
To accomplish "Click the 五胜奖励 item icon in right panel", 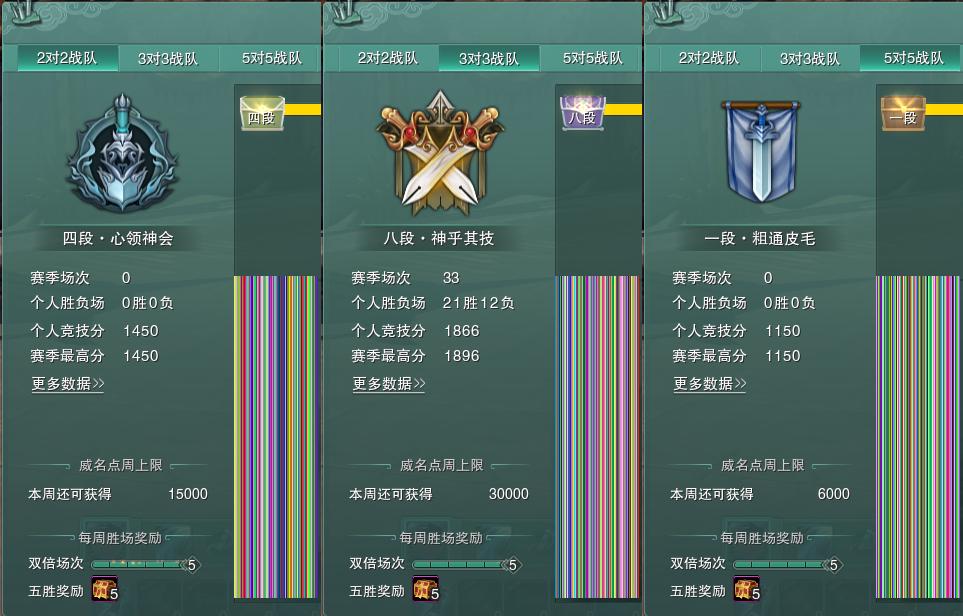I will pyautogui.click(x=747, y=589).
